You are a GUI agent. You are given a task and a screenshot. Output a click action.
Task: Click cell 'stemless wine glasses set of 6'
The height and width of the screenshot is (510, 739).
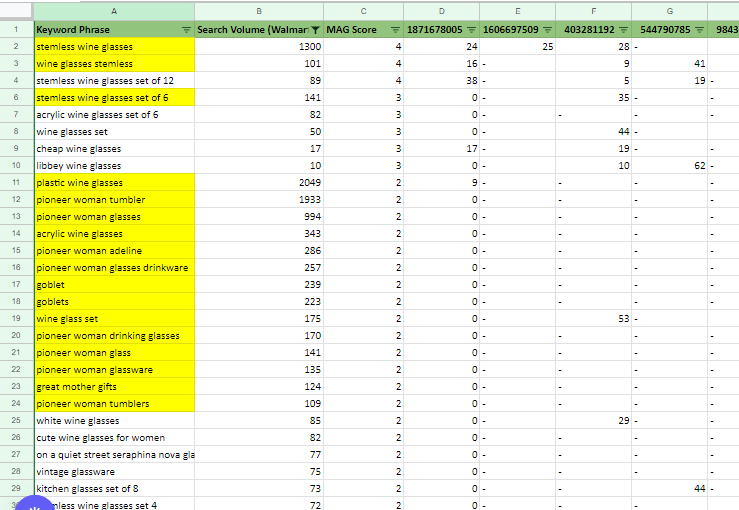(114, 98)
